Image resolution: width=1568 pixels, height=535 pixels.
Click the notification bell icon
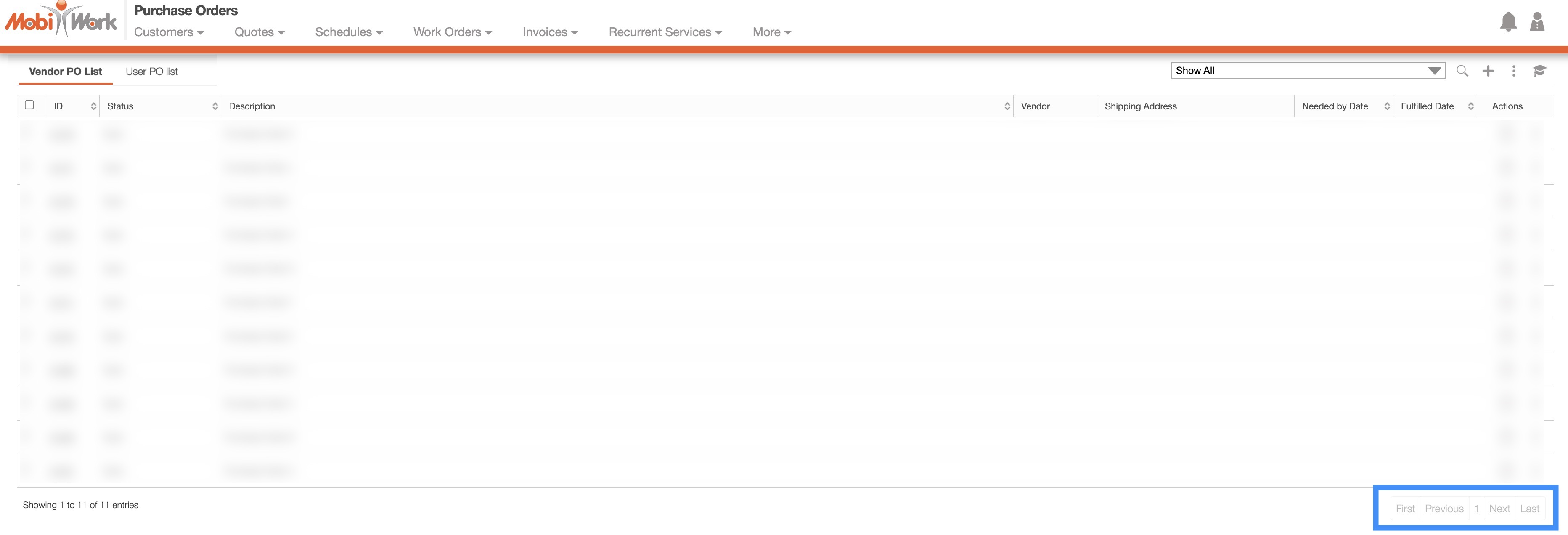tap(1508, 22)
